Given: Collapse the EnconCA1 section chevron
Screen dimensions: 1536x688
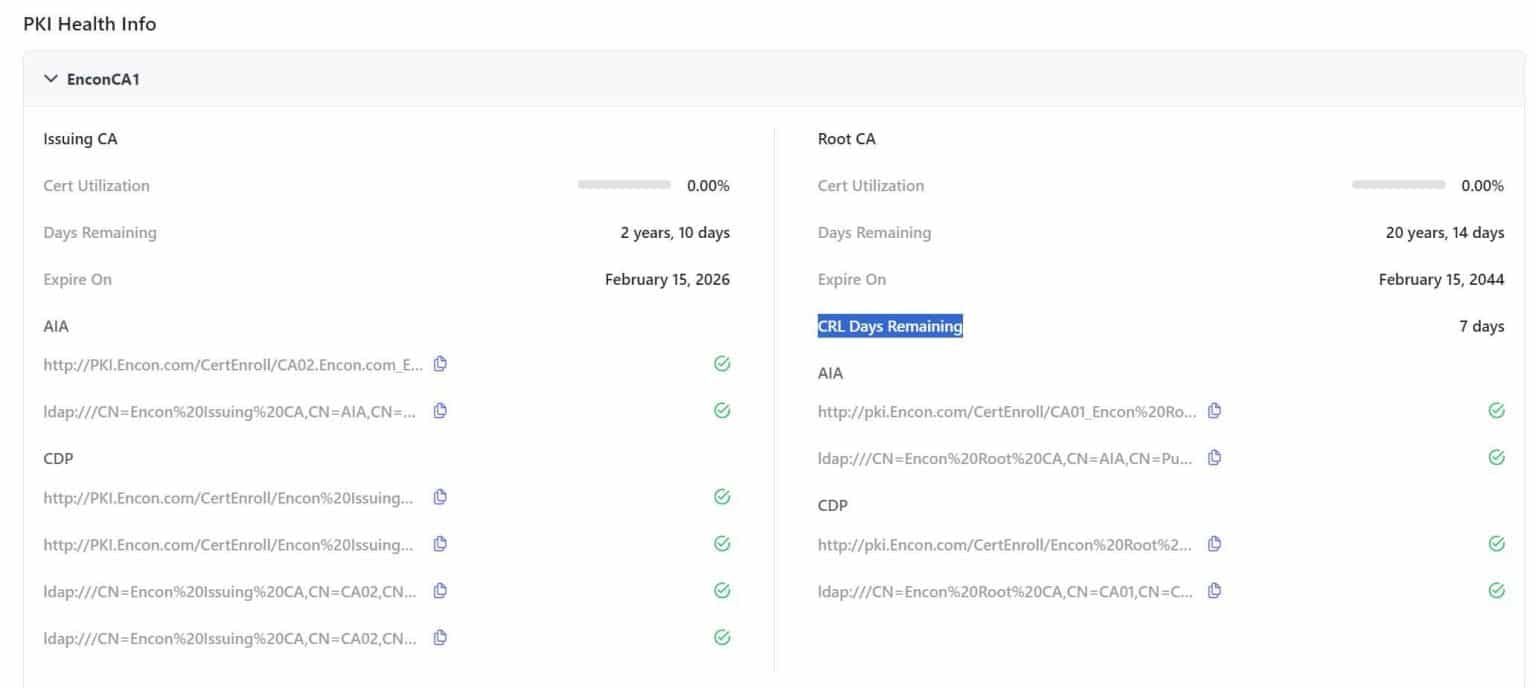Looking at the screenshot, I should [x=51, y=79].
